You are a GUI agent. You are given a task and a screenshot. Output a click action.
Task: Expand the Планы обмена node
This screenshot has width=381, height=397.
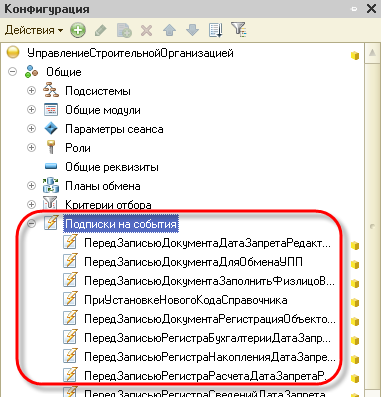pos(31,186)
